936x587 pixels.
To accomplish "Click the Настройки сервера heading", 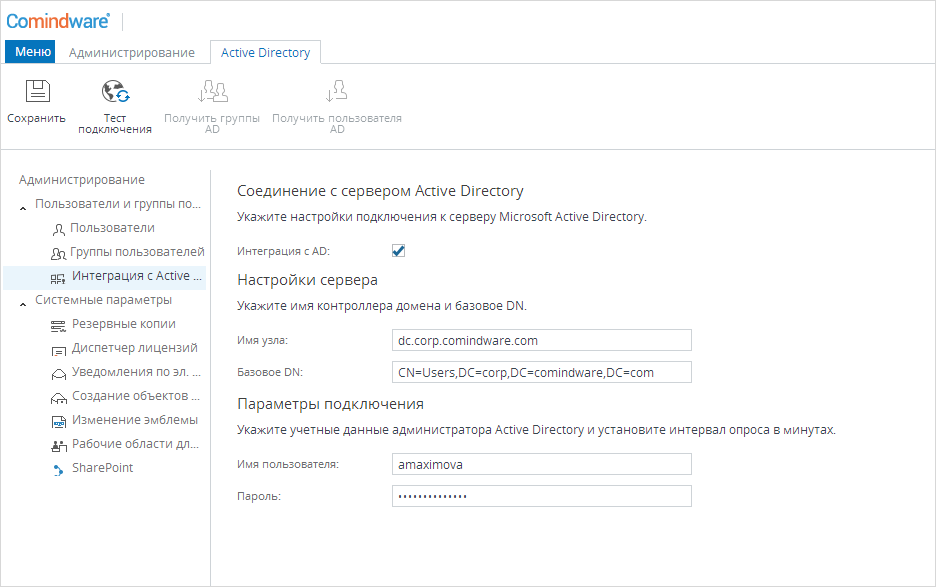I will 307,279.
